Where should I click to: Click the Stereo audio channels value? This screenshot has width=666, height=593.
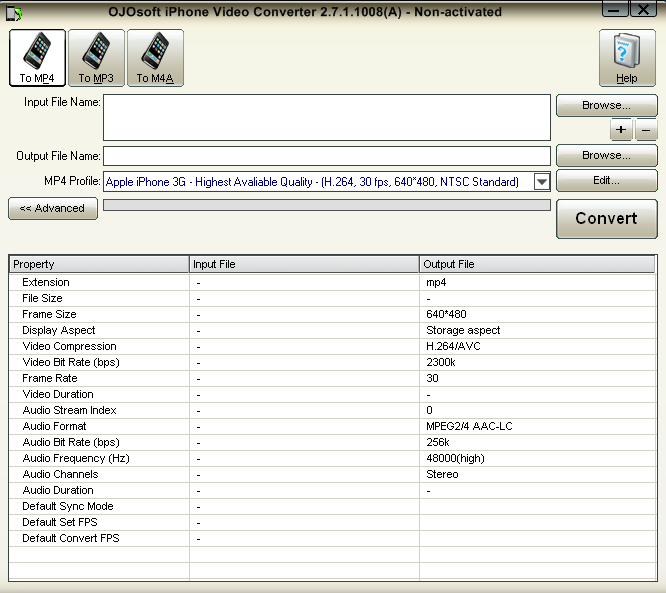point(442,474)
